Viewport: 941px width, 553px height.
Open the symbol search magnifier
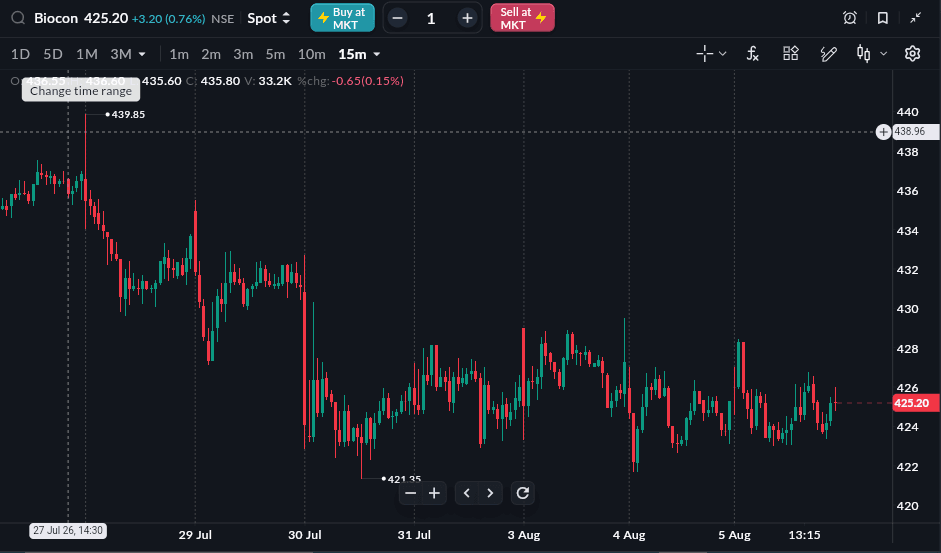[x=18, y=18]
